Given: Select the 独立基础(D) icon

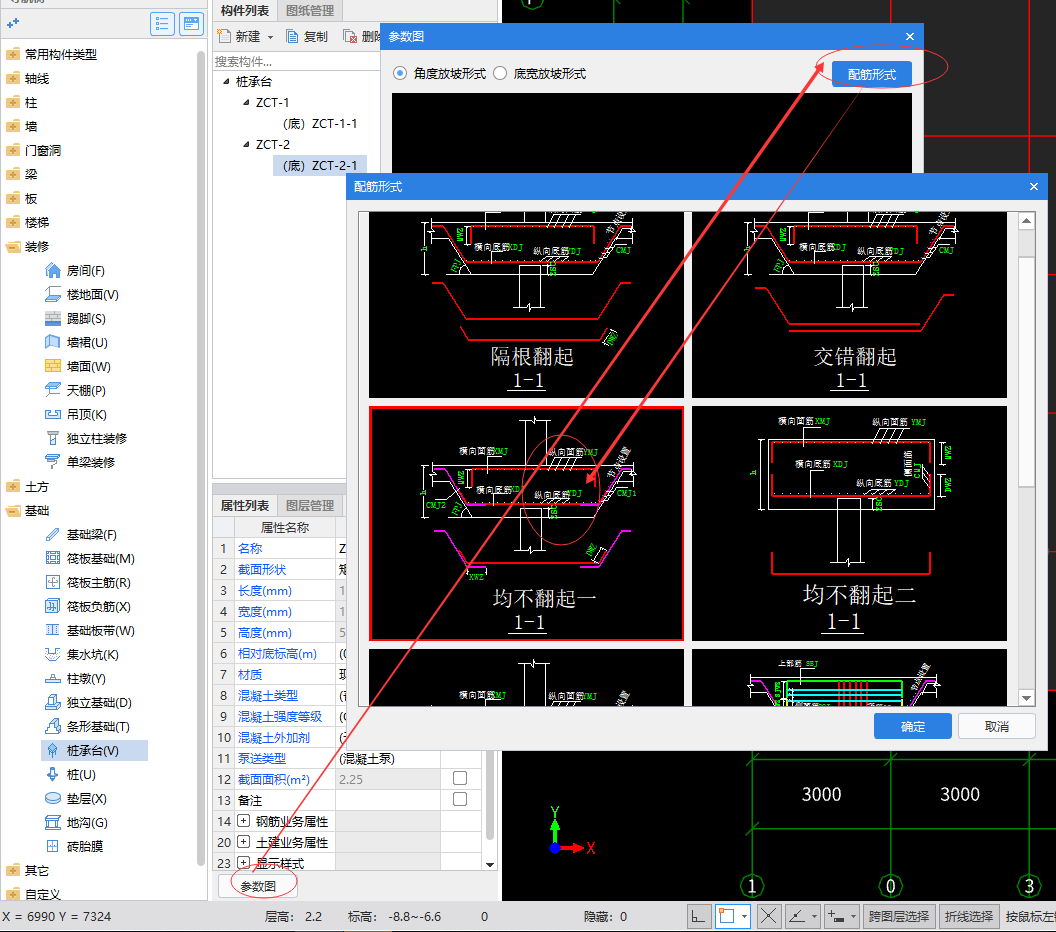Looking at the screenshot, I should 53,702.
